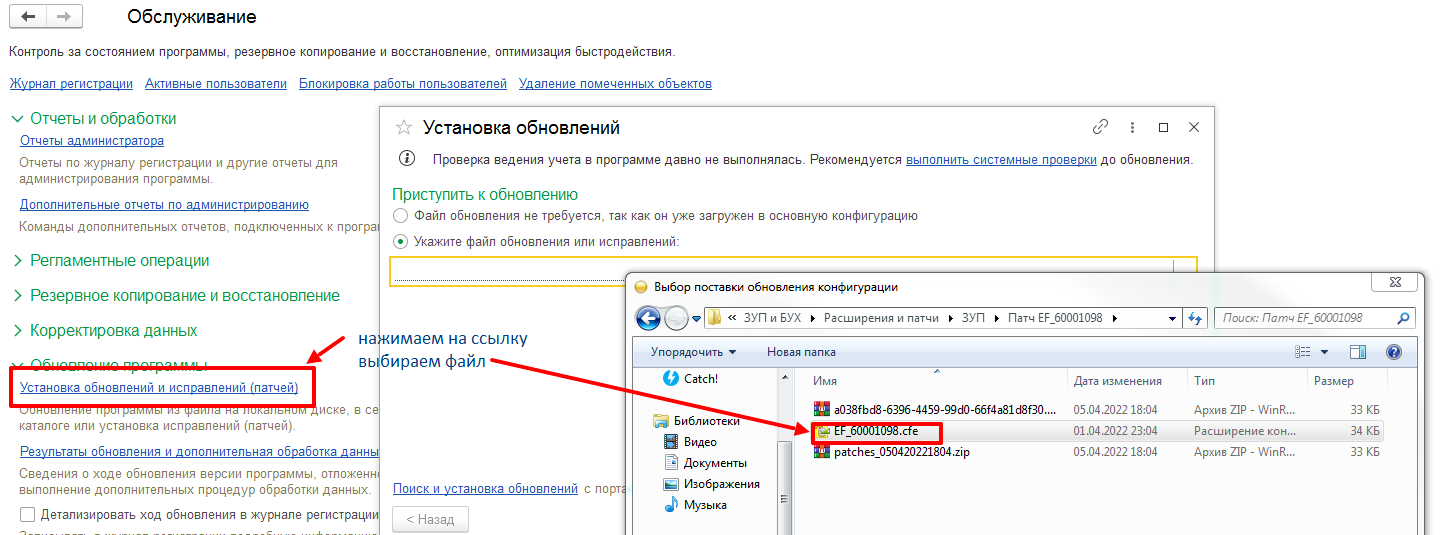
Task: Click the Установка обновлений и исправлений (патчей) link
Action: click(x=159, y=387)
